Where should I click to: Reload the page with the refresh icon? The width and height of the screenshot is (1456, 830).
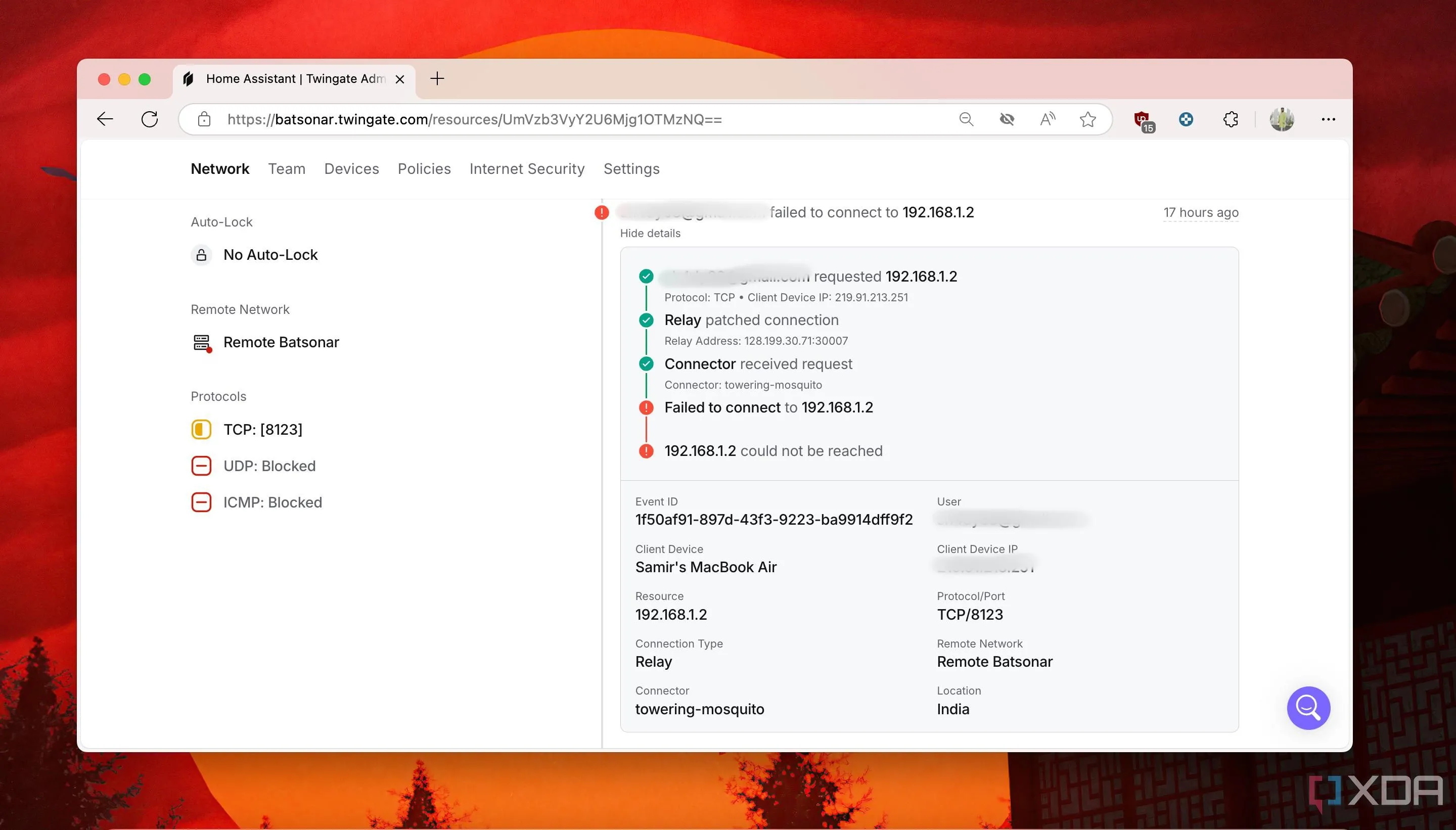point(150,119)
